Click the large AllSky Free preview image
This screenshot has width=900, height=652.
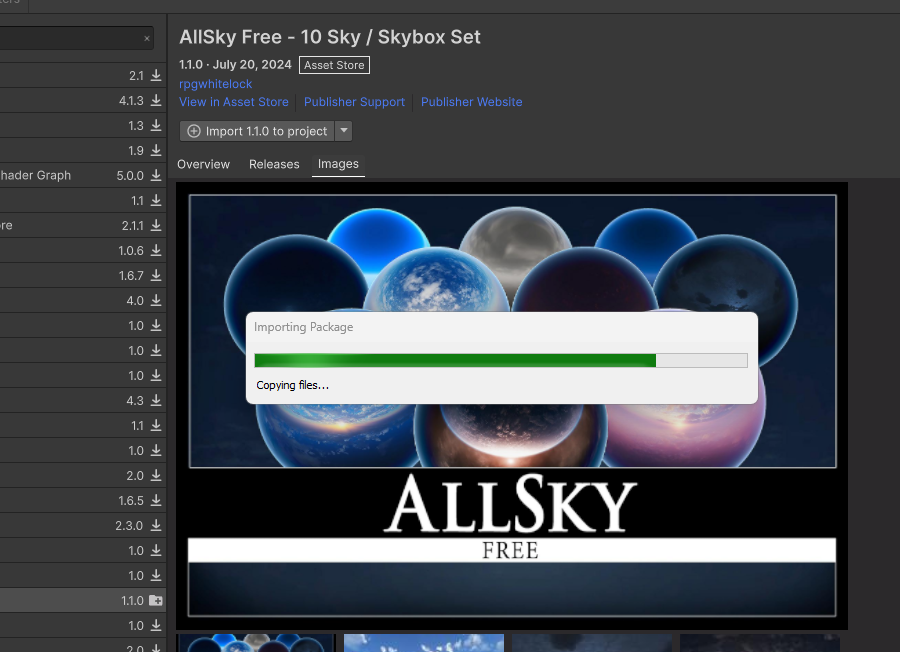click(x=511, y=406)
